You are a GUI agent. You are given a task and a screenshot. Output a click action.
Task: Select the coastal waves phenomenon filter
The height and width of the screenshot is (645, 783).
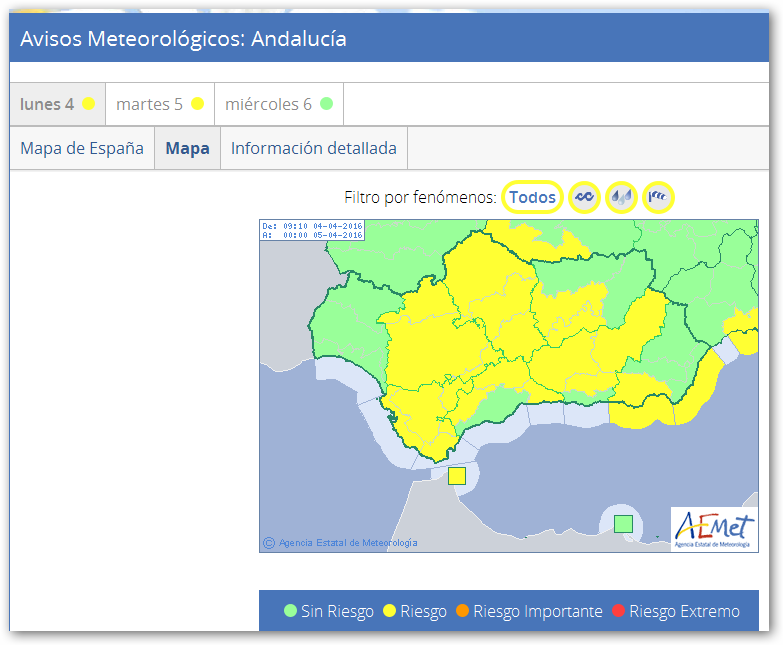point(584,197)
